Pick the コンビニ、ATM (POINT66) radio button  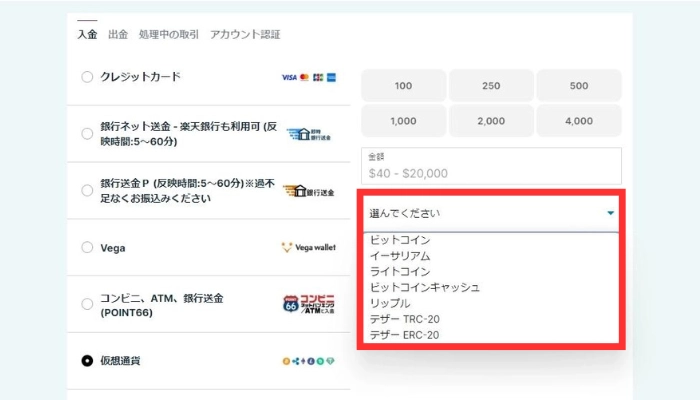click(87, 304)
